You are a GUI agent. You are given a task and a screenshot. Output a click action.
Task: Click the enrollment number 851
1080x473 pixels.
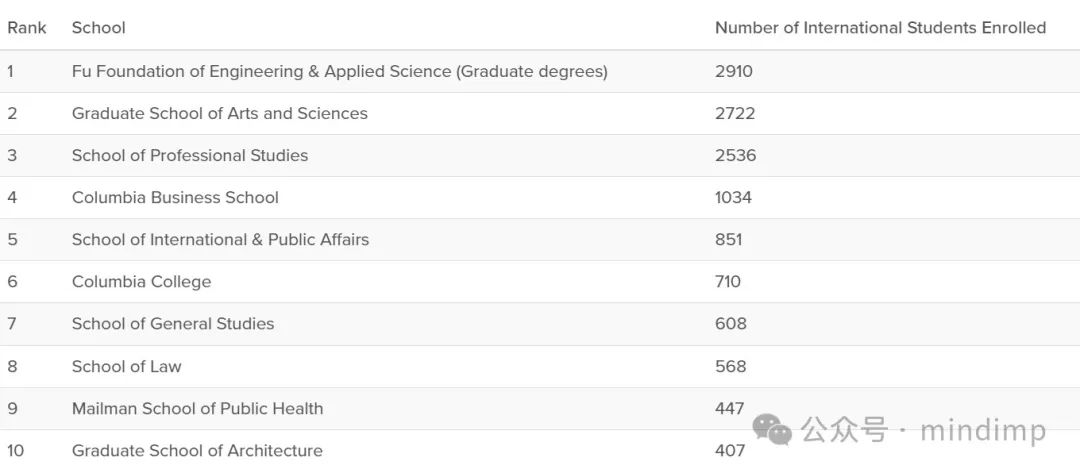(729, 240)
